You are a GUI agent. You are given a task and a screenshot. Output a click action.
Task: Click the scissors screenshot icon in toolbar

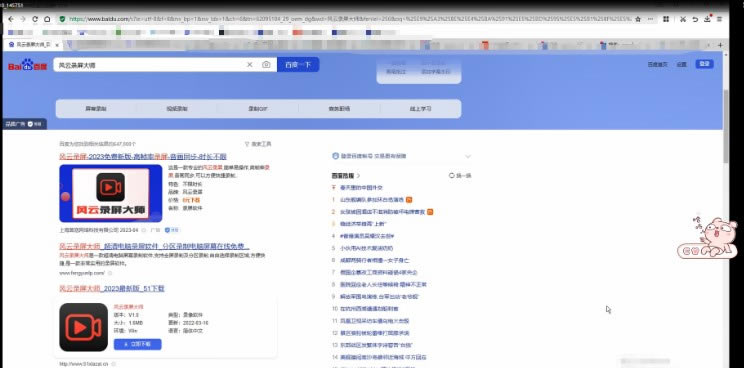tap(683, 19)
